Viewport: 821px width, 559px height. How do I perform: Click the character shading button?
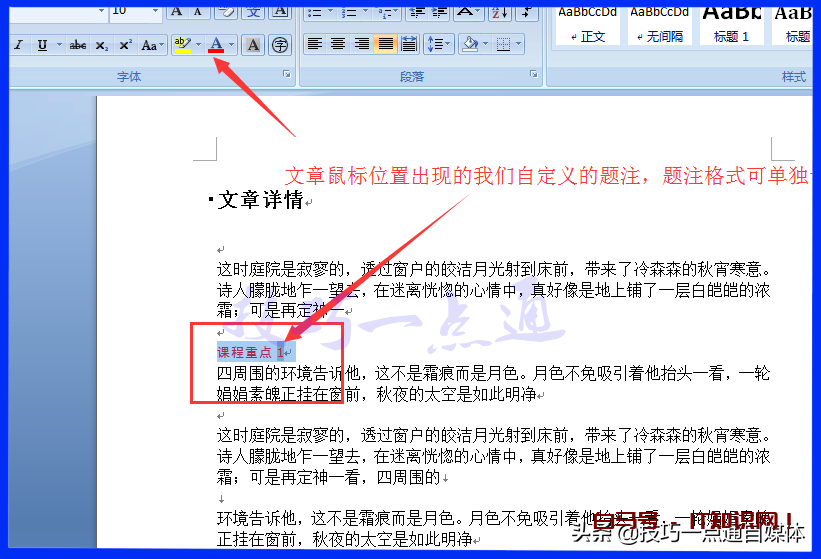click(254, 45)
